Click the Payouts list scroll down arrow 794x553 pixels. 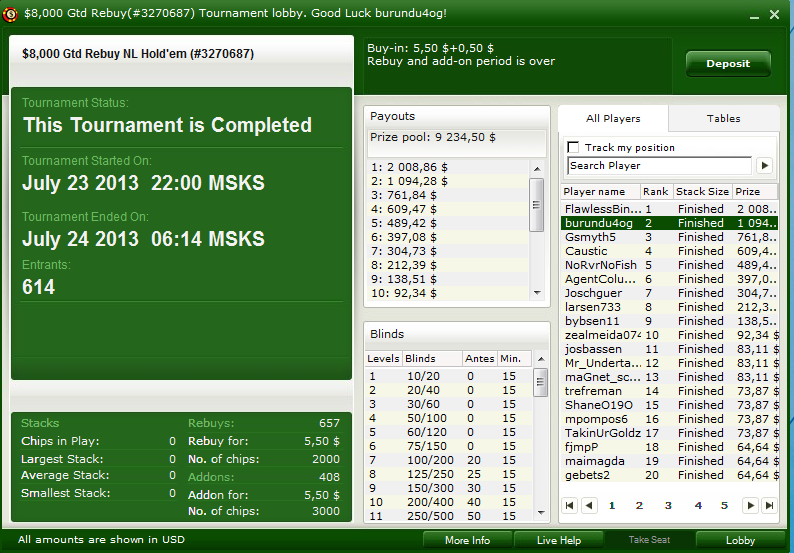537,293
